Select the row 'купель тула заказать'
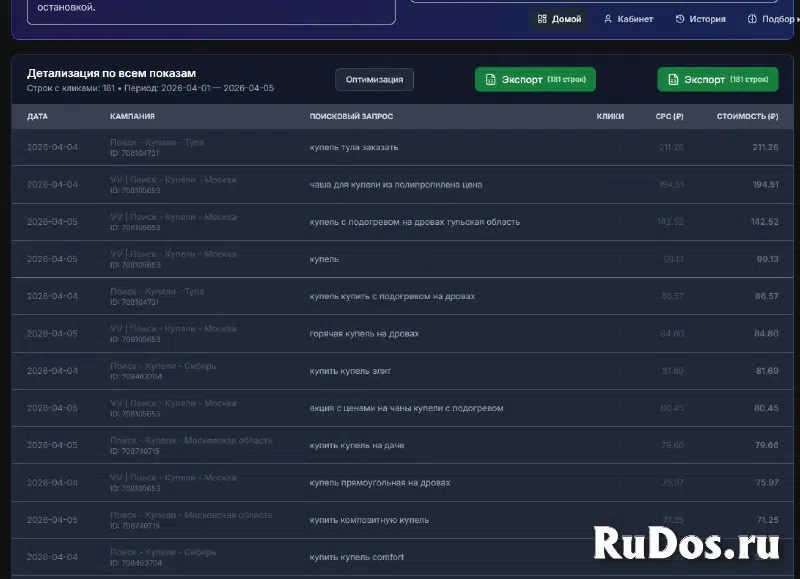Image resolution: width=800 pixels, height=579 pixels. pos(403,147)
